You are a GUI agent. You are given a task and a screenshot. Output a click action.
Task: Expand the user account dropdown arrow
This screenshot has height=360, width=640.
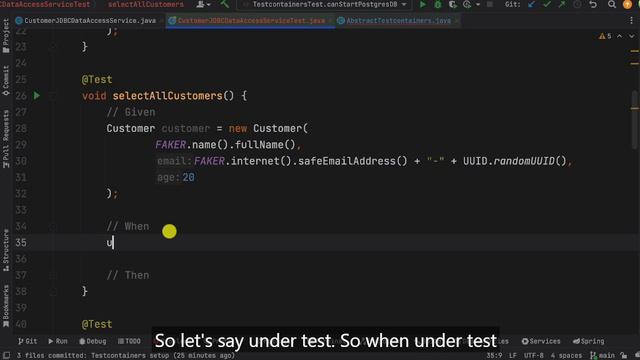208,4
